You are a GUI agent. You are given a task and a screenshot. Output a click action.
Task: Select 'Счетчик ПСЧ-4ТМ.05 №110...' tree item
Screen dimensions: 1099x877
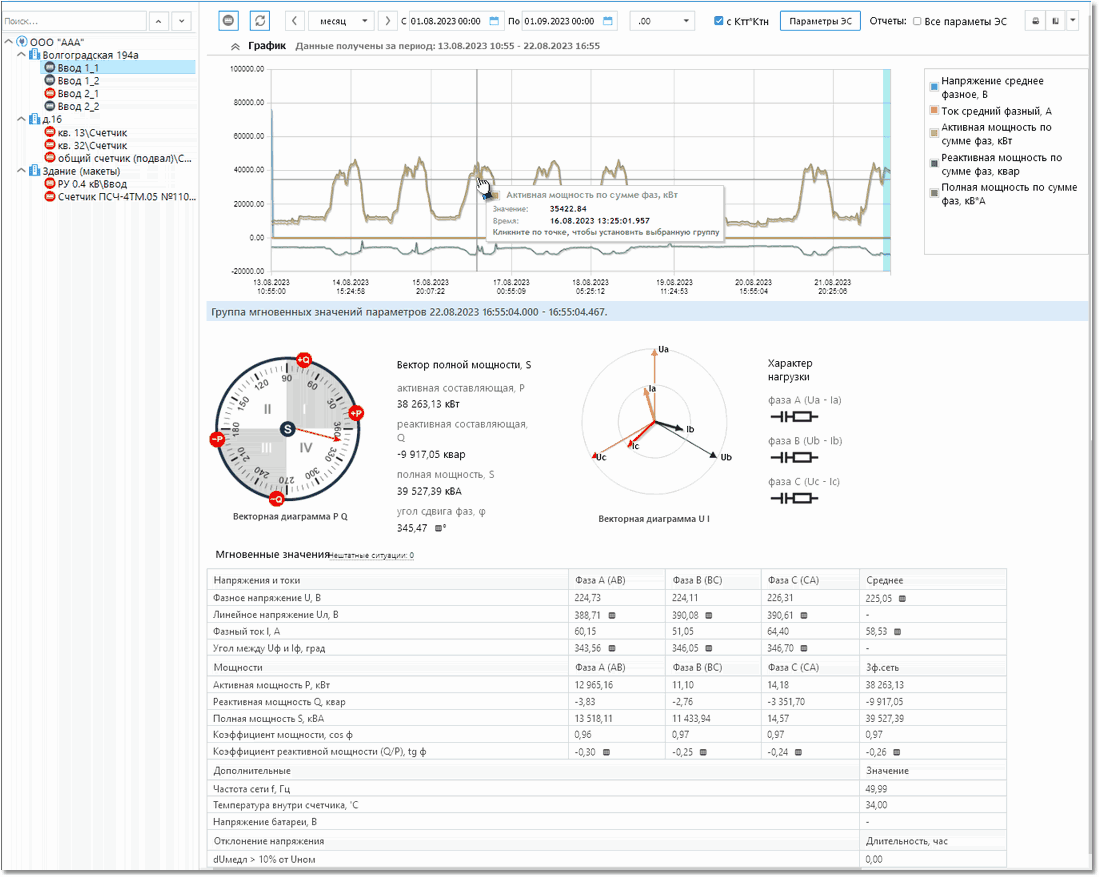tap(127, 197)
